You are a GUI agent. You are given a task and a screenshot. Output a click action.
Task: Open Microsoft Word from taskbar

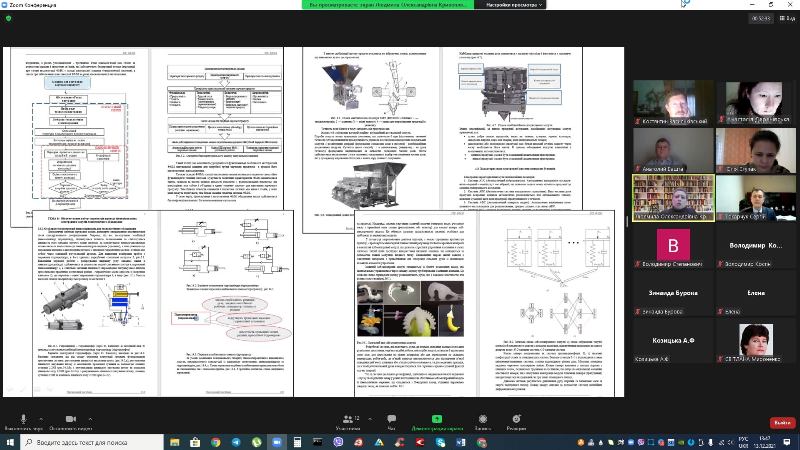point(461,442)
